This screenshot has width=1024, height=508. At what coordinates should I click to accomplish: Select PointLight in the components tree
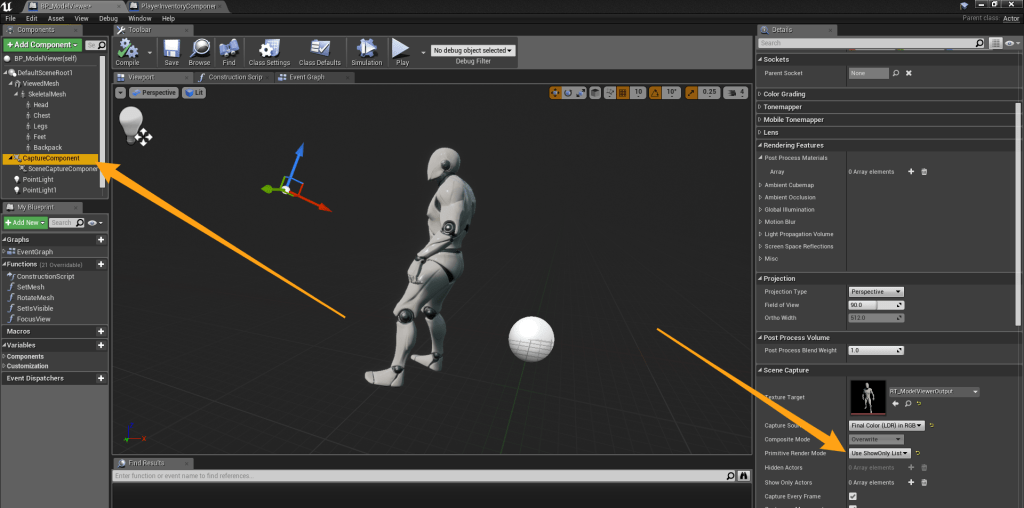40,179
